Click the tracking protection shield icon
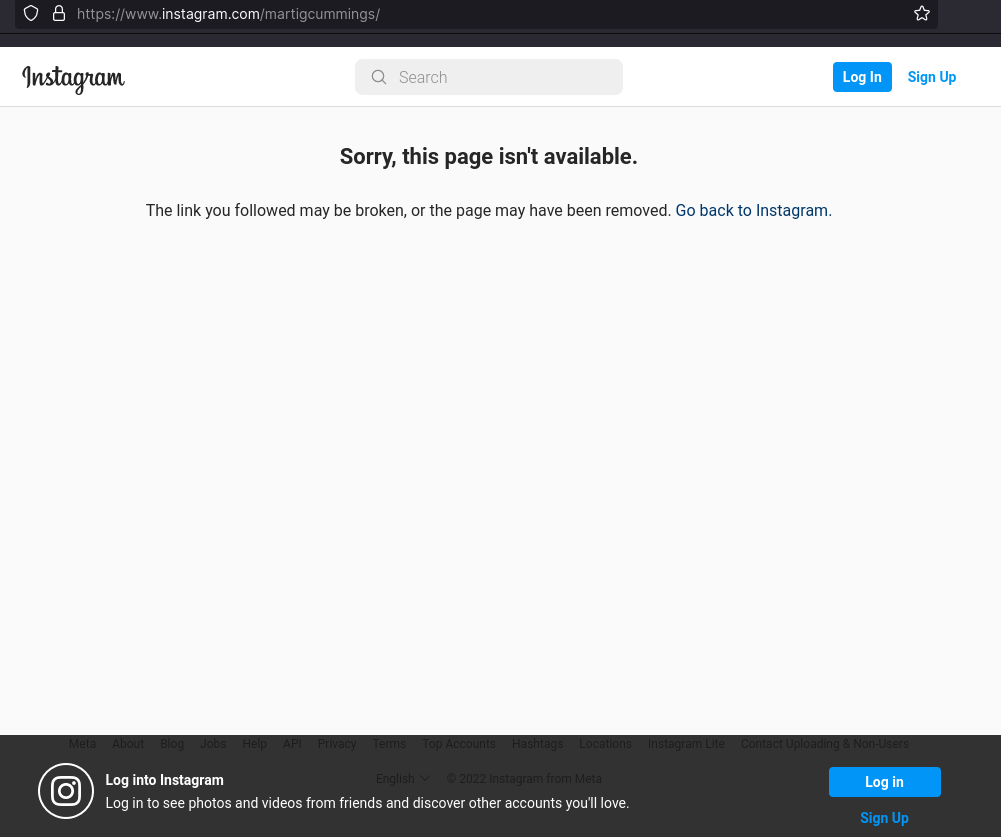The width and height of the screenshot is (1001, 837). pos(31,14)
